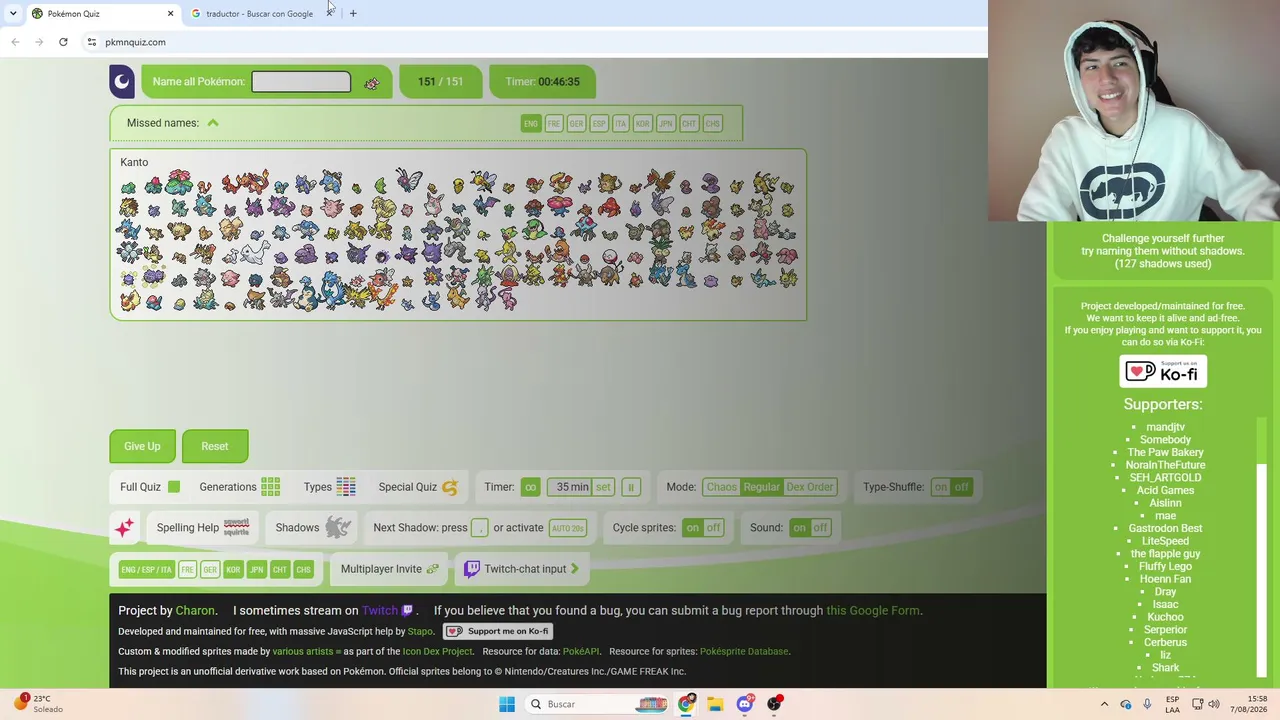The image size is (1280, 720).
Task: Click the Twitch logo for chat input
Action: pyautogui.click(x=472, y=569)
